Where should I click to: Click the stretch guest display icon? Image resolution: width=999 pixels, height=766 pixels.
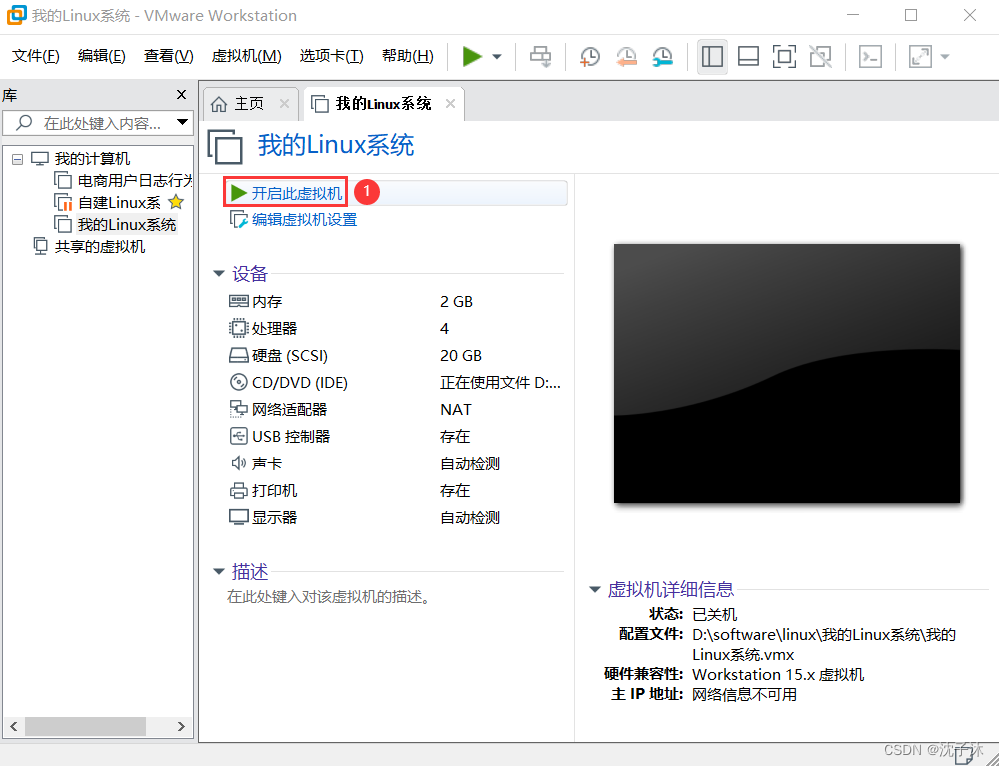[920, 56]
